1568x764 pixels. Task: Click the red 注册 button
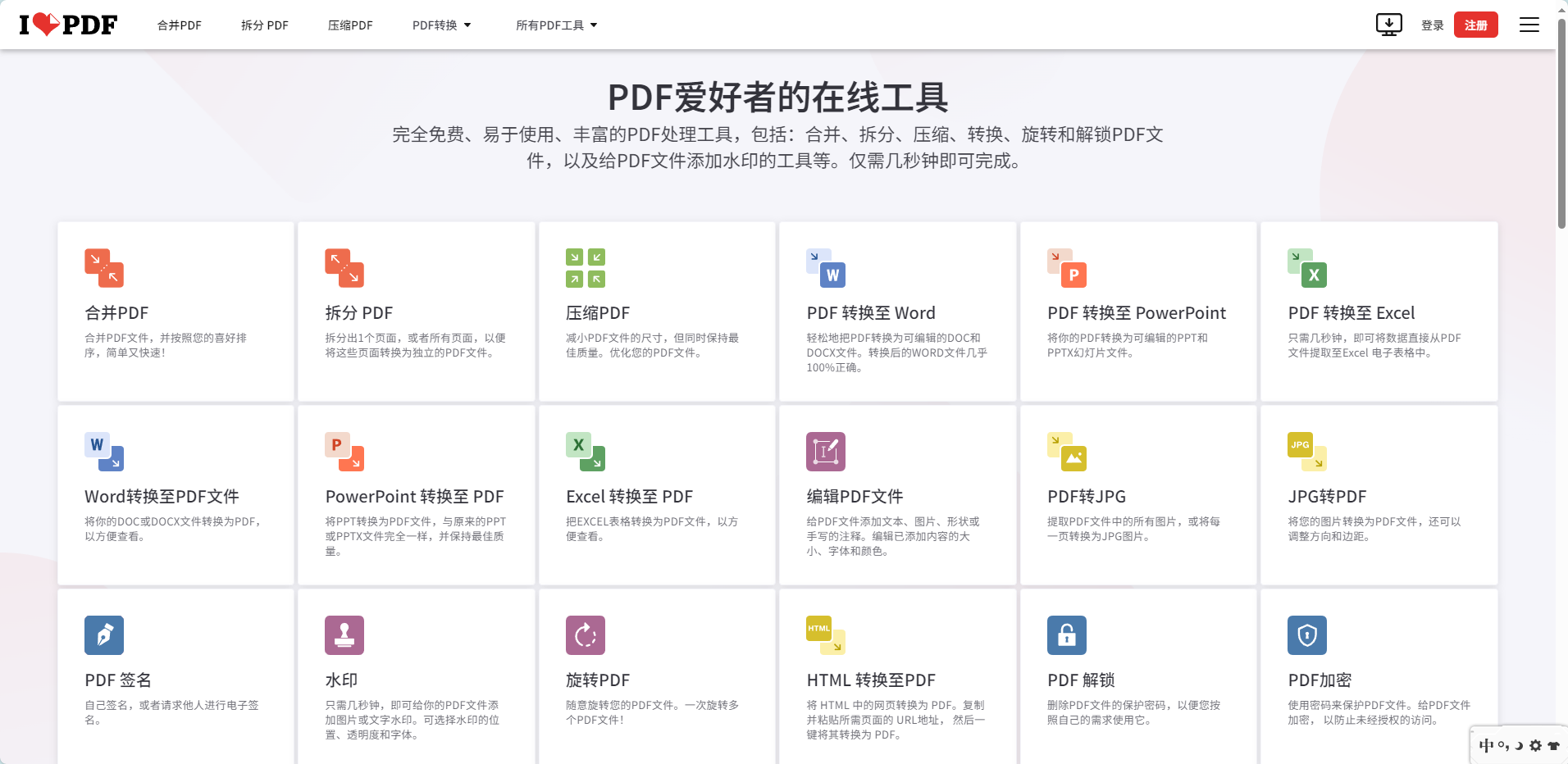click(1475, 25)
